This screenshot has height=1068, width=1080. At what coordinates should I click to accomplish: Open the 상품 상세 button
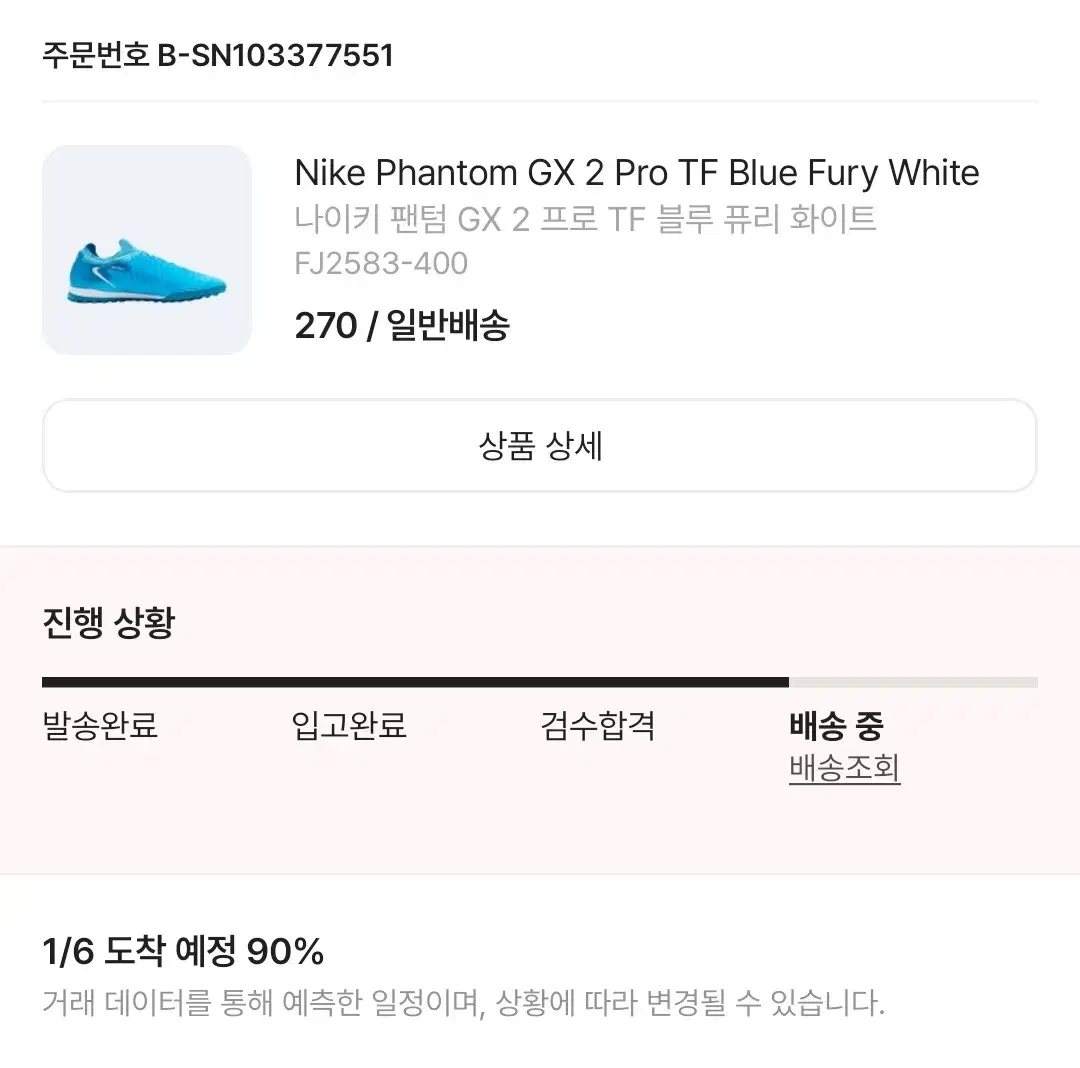[x=539, y=446]
